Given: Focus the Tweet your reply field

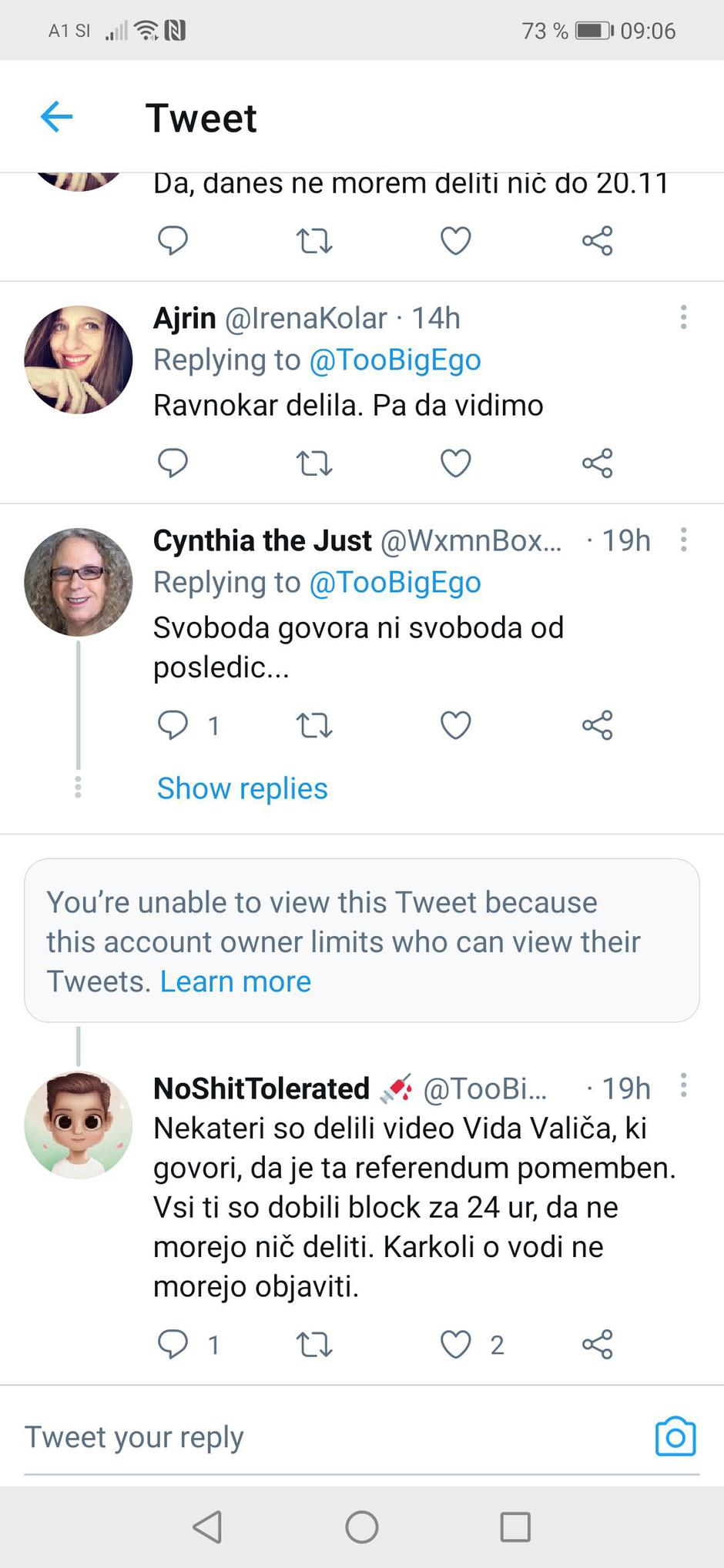Looking at the screenshot, I should point(308,1437).
